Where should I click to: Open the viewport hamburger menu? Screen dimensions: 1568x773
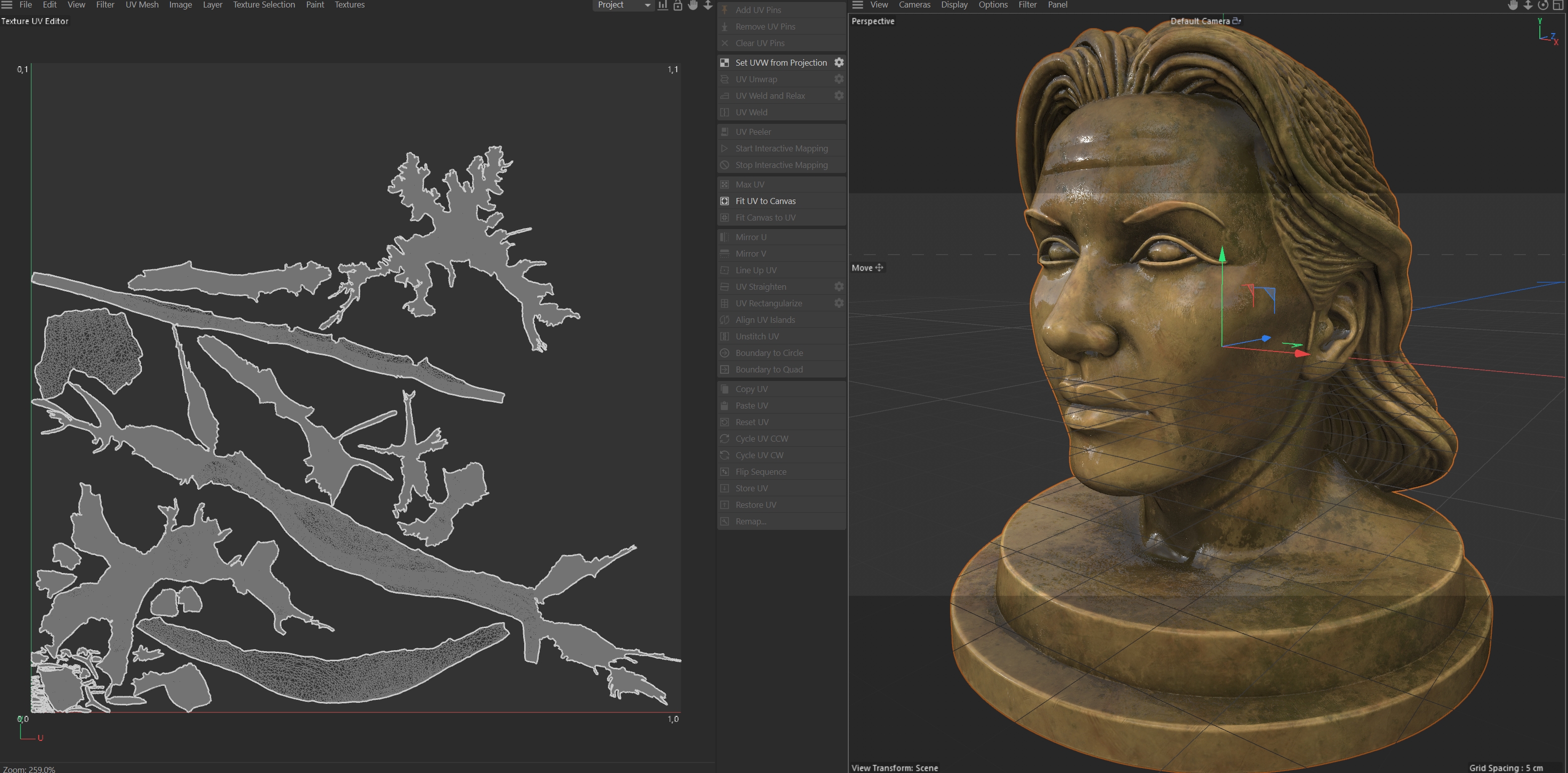pyautogui.click(x=858, y=5)
